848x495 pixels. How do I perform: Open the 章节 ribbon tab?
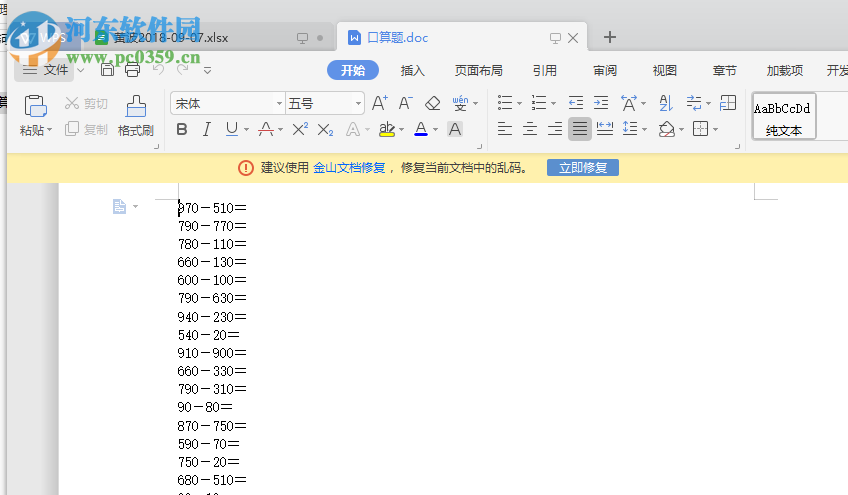tap(724, 70)
